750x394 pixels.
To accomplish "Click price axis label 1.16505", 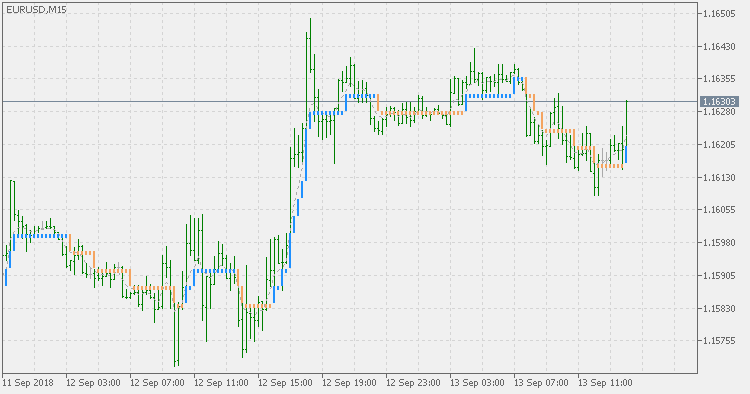I will [x=719, y=14].
